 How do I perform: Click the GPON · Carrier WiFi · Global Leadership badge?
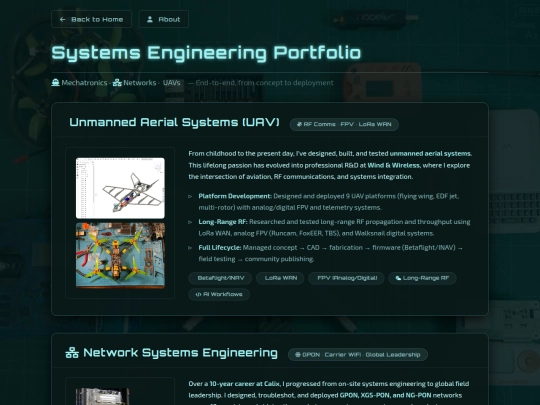[358, 355]
